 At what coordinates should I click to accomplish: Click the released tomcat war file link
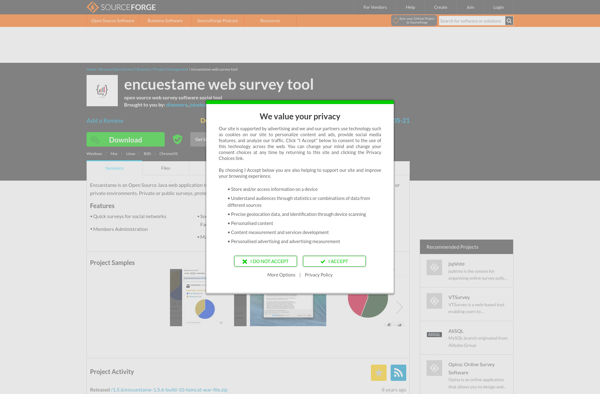point(169,390)
